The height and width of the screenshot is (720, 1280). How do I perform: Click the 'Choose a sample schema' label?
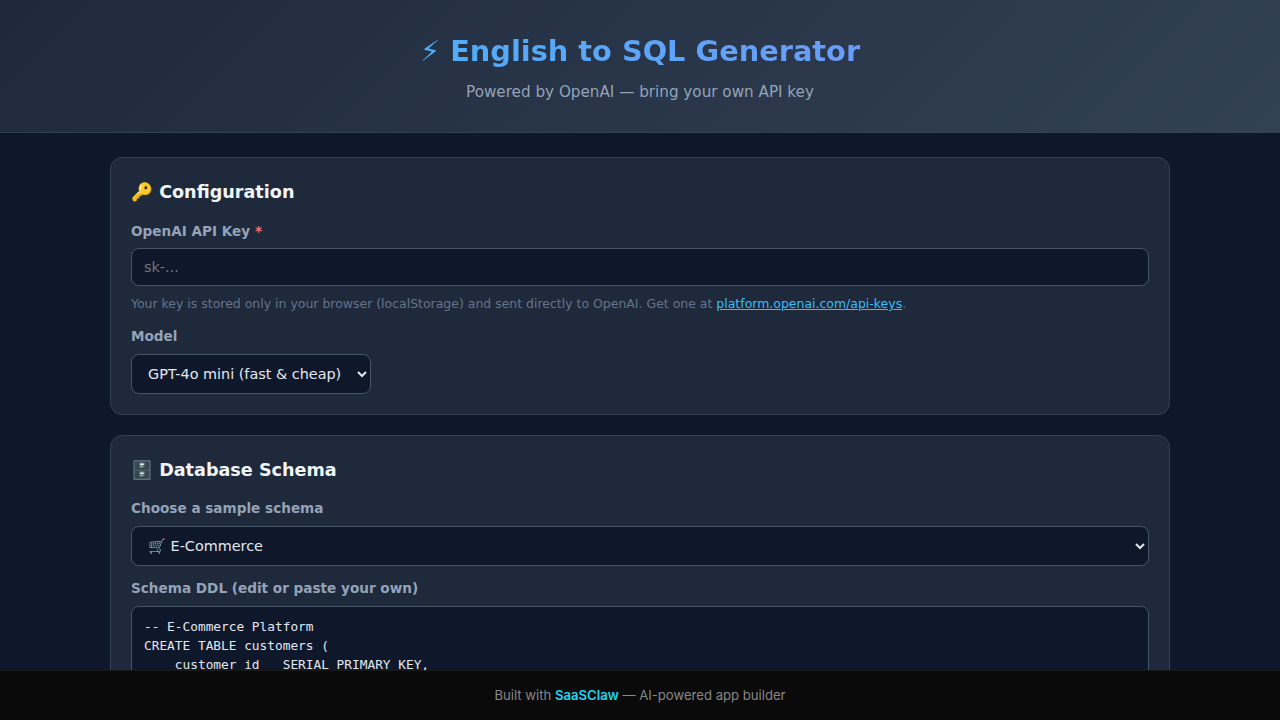click(x=227, y=508)
